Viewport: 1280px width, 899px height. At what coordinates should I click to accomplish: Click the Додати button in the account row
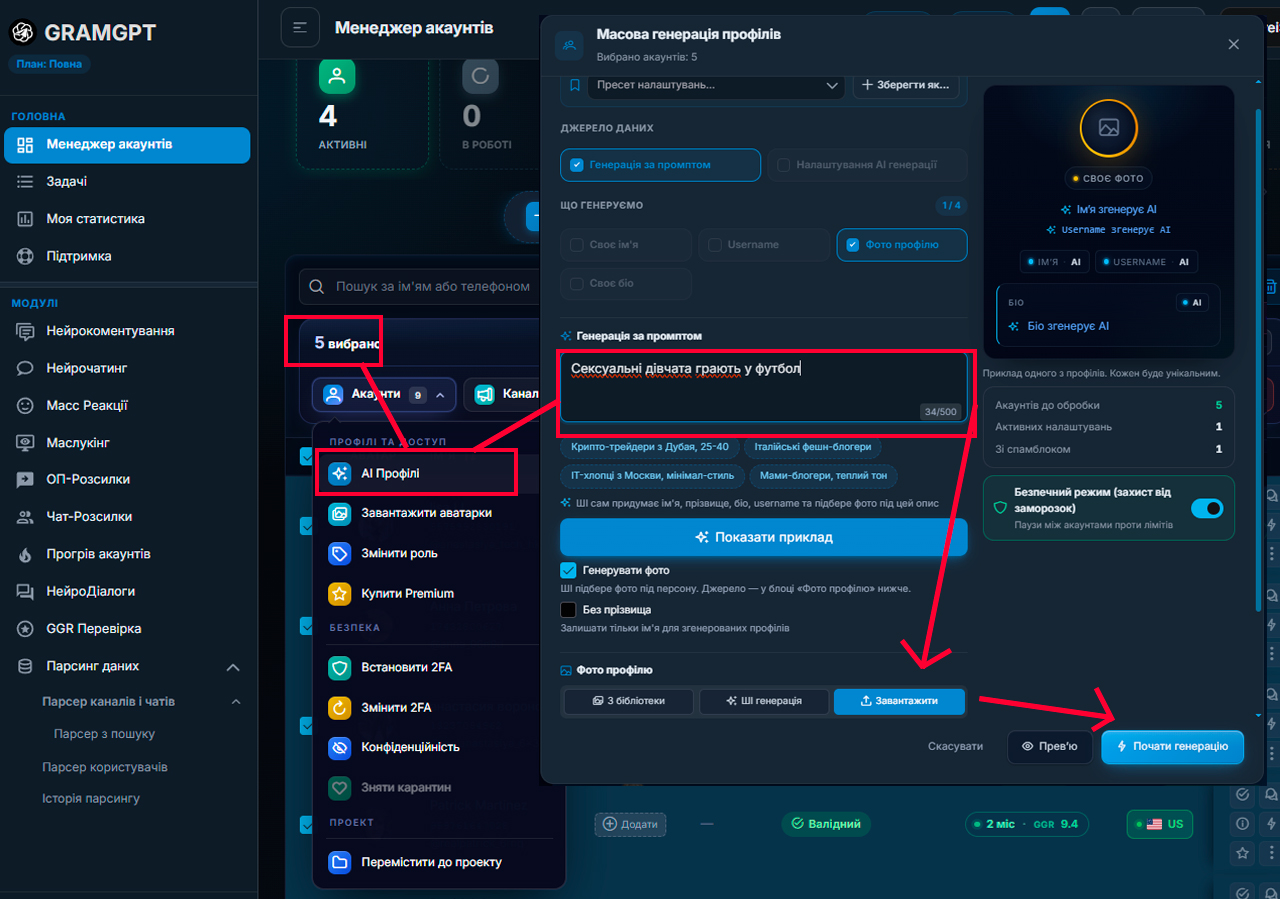631,824
